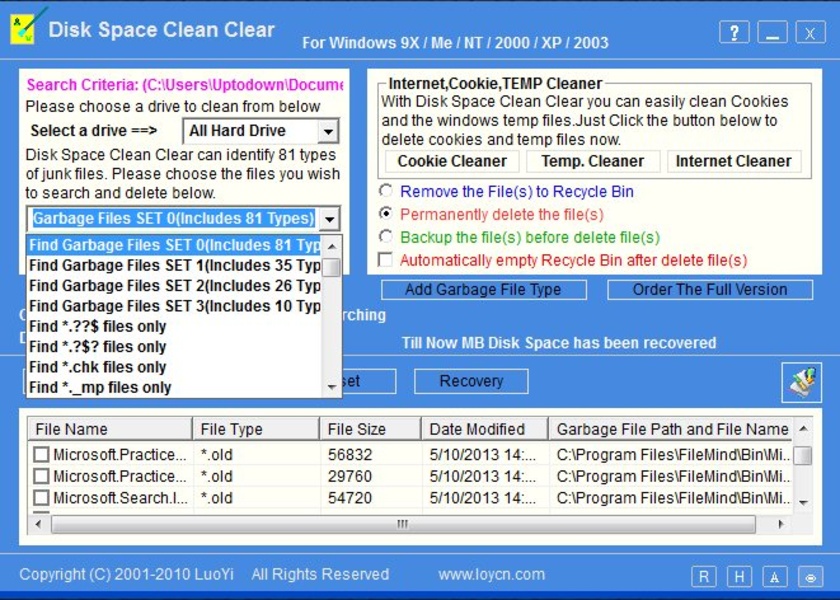Click results table vertical scroll down arrow
Viewport: 840px width, 600px height.
click(803, 502)
